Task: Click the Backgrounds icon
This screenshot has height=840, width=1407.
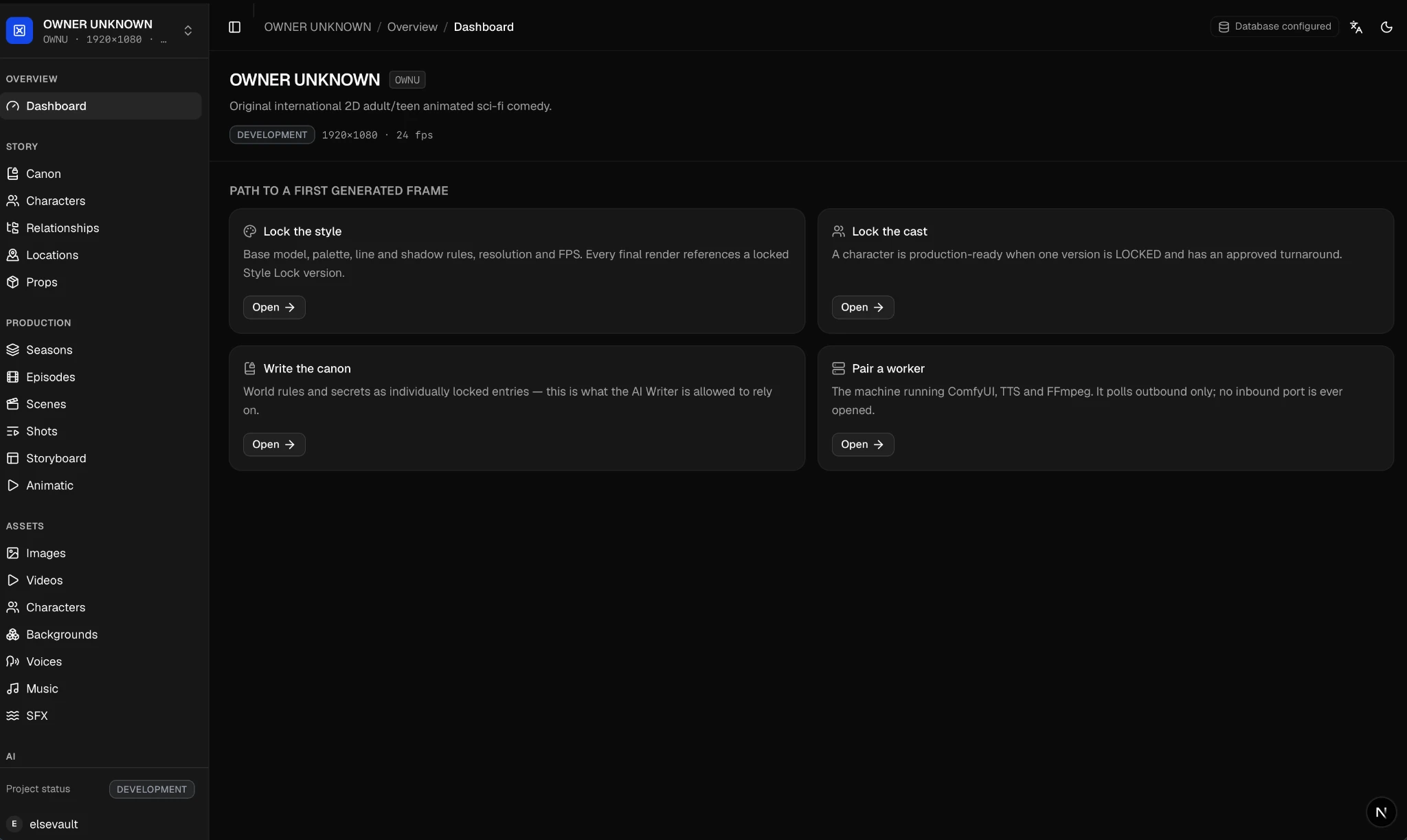Action: pos(12,635)
